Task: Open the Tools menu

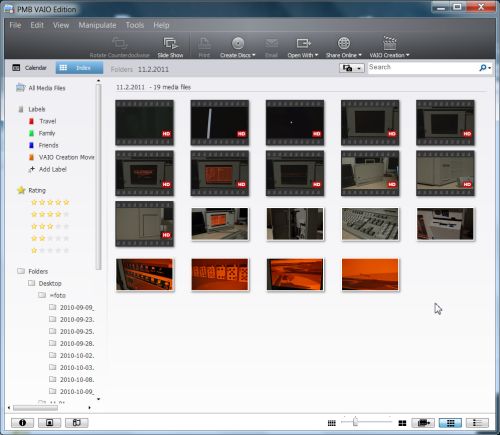Action: coord(135,25)
